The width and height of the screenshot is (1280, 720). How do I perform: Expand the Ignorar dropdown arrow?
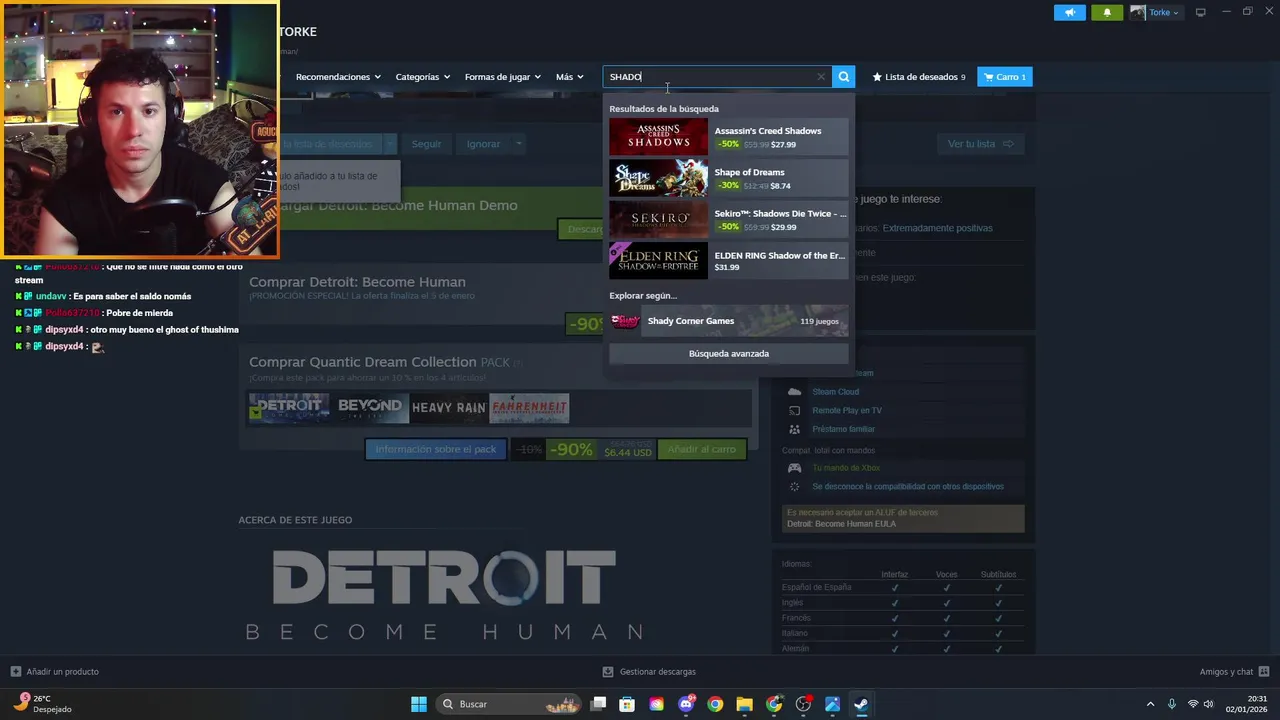(518, 144)
